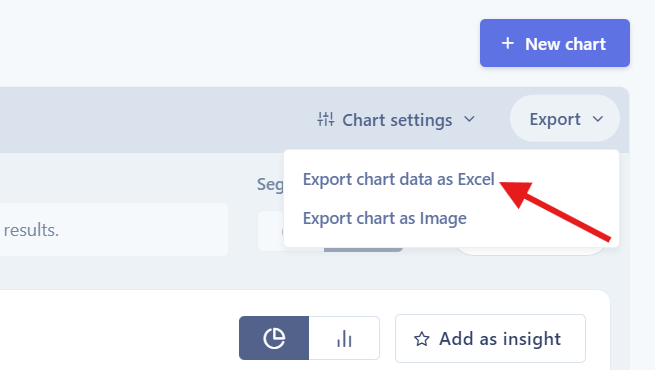The image size is (655, 370).
Task: Click the dark selected segment option under the menu
Action: 363,249
